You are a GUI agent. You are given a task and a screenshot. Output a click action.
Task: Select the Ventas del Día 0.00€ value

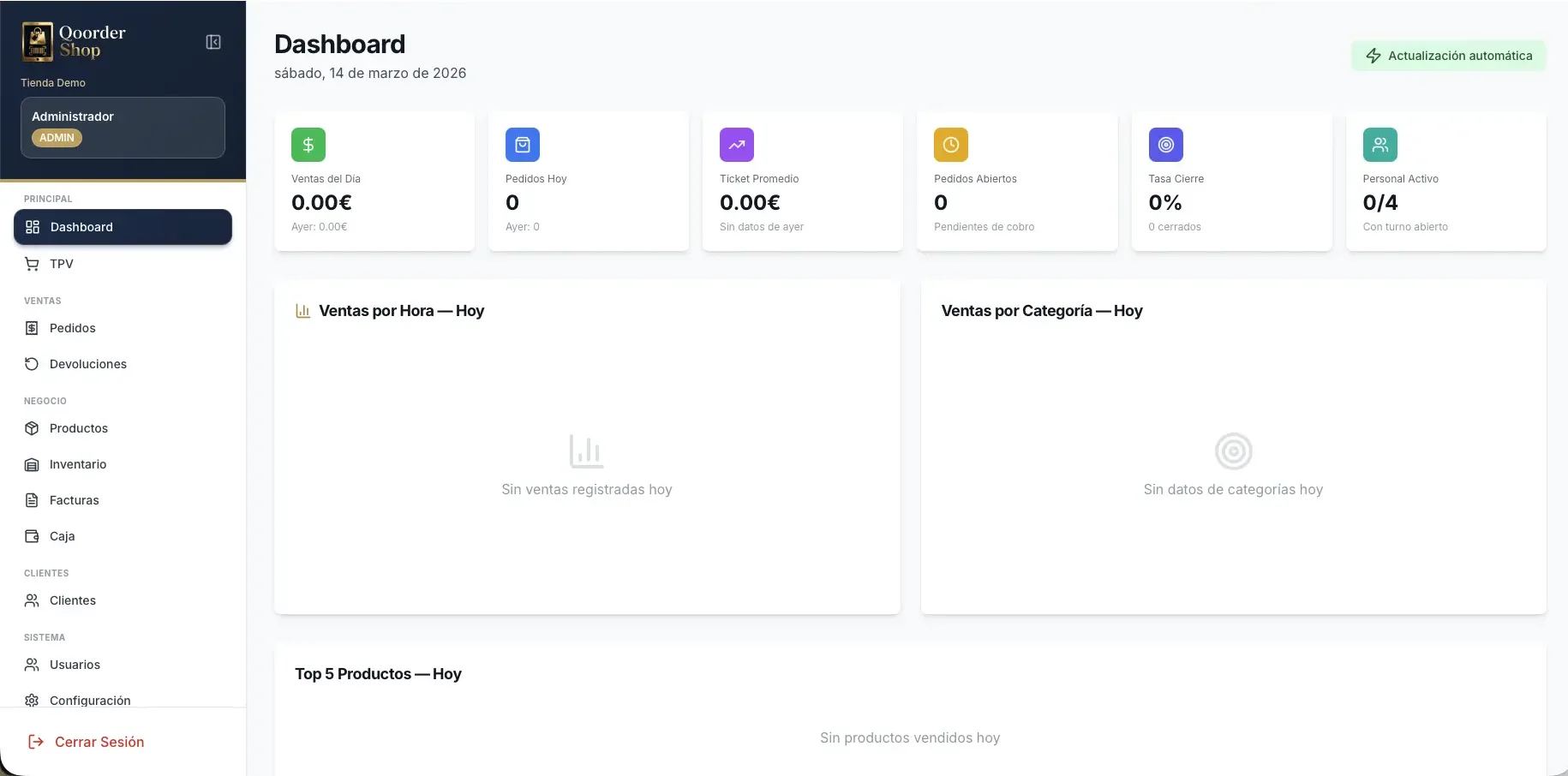pos(321,203)
